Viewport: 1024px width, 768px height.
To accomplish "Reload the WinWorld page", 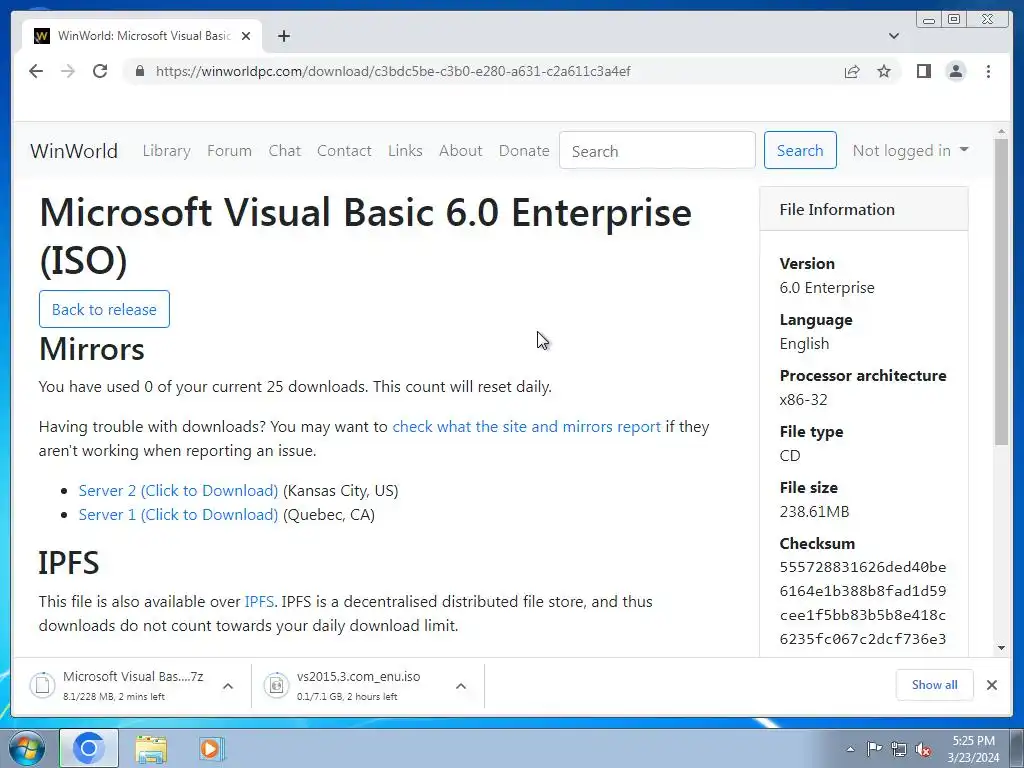I will tap(100, 71).
